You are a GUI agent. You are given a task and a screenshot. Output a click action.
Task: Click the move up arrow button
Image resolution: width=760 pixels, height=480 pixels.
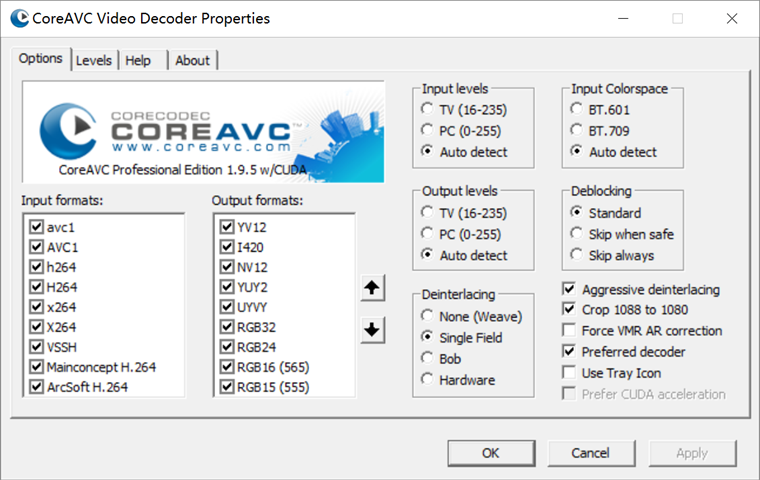click(x=372, y=288)
